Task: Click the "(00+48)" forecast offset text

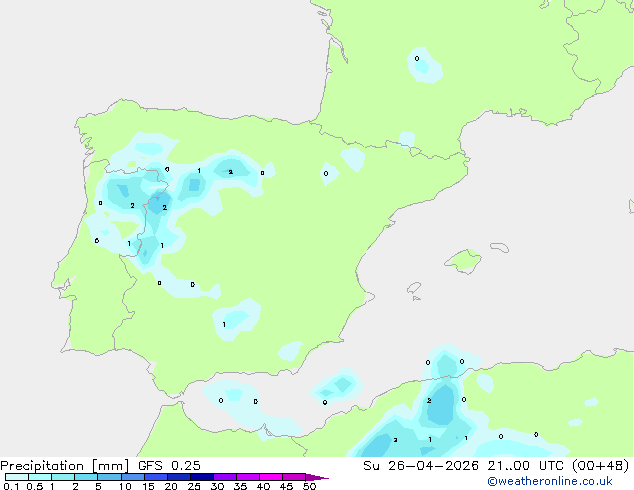Action: 601,466
